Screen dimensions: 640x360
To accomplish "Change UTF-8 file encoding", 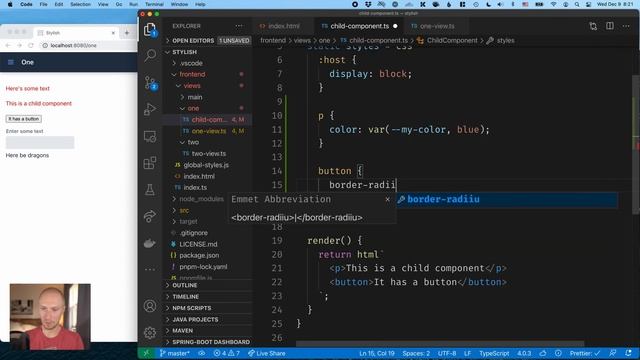I will (x=447, y=353).
